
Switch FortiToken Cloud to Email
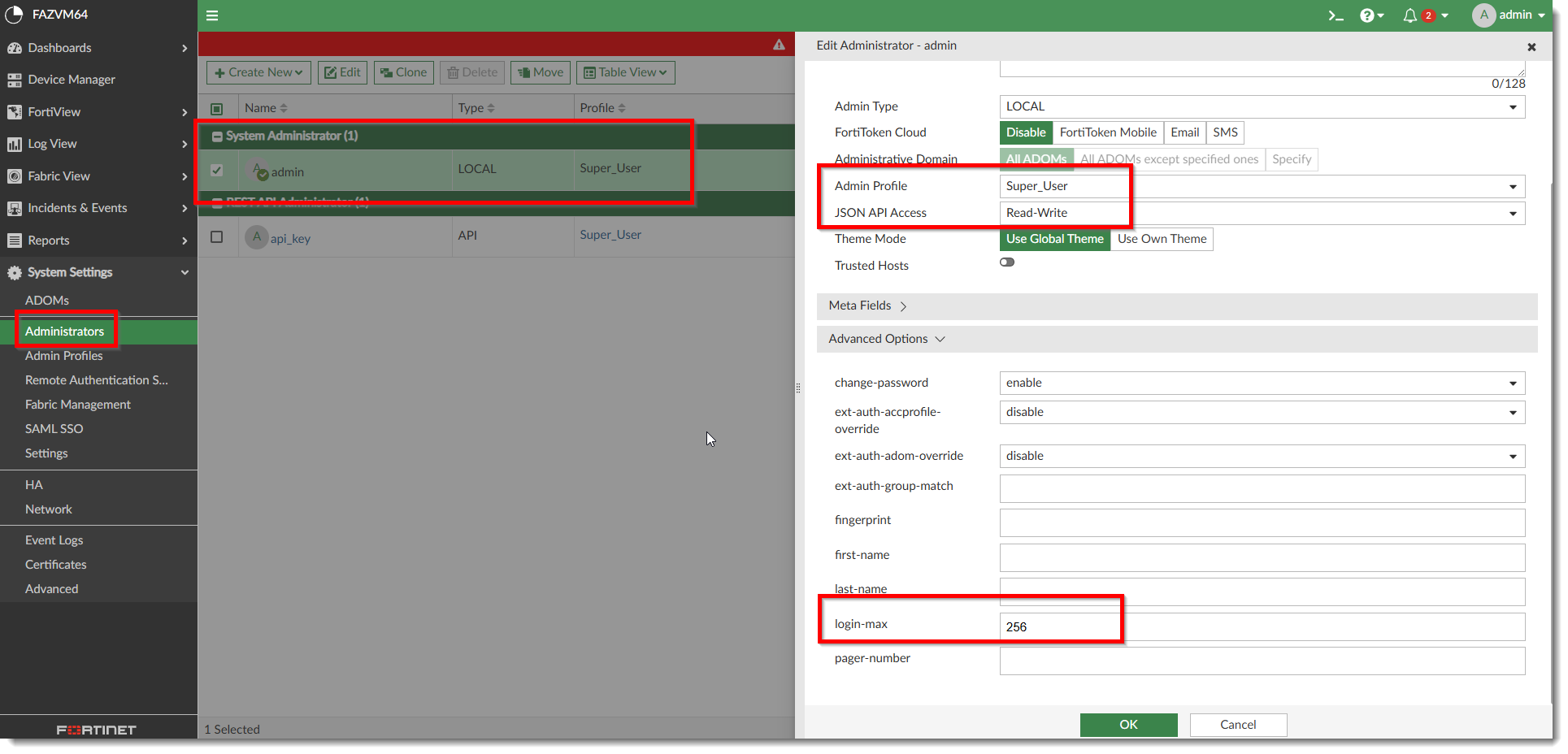[x=1184, y=132]
